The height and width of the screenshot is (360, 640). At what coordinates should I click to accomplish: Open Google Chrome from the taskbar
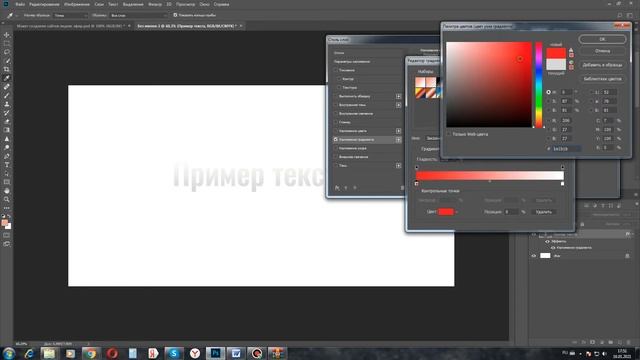pos(91,353)
